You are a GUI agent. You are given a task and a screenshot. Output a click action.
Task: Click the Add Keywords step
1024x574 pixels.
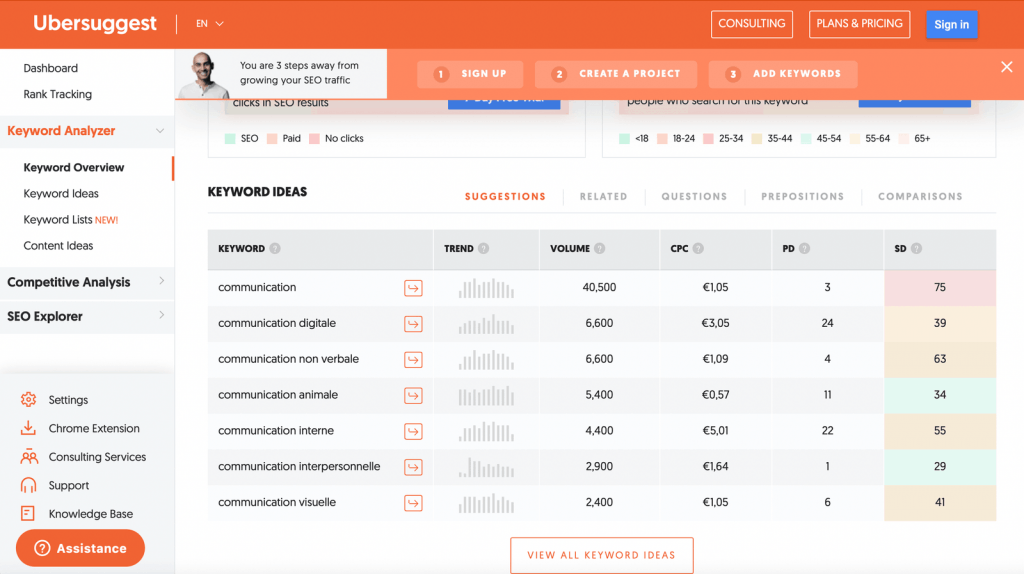pyautogui.click(x=783, y=74)
